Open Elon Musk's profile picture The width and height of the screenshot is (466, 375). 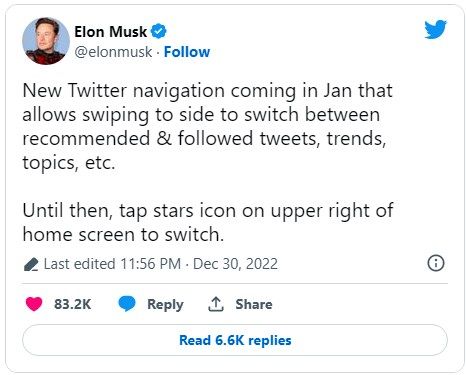pos(46,41)
